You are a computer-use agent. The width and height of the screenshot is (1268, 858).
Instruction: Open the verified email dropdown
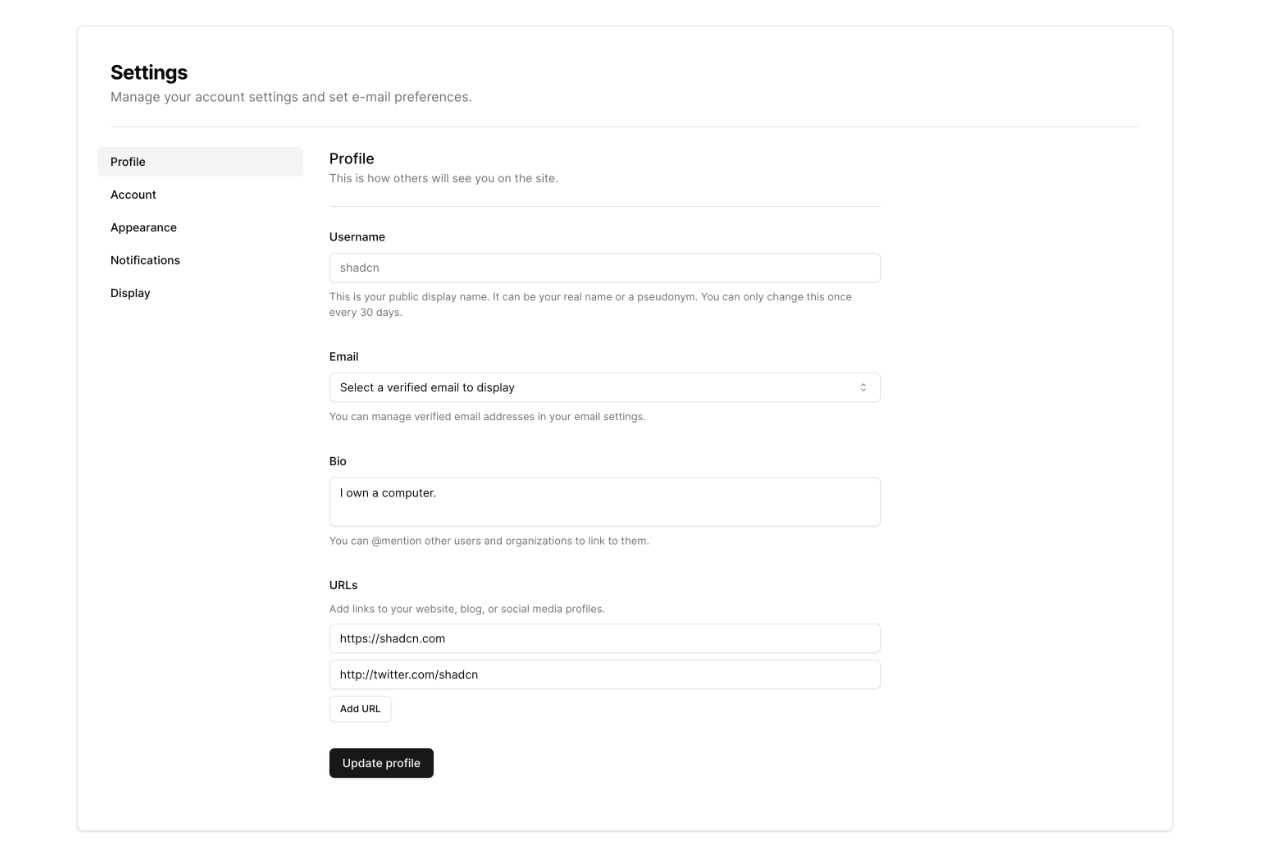pos(590,387)
